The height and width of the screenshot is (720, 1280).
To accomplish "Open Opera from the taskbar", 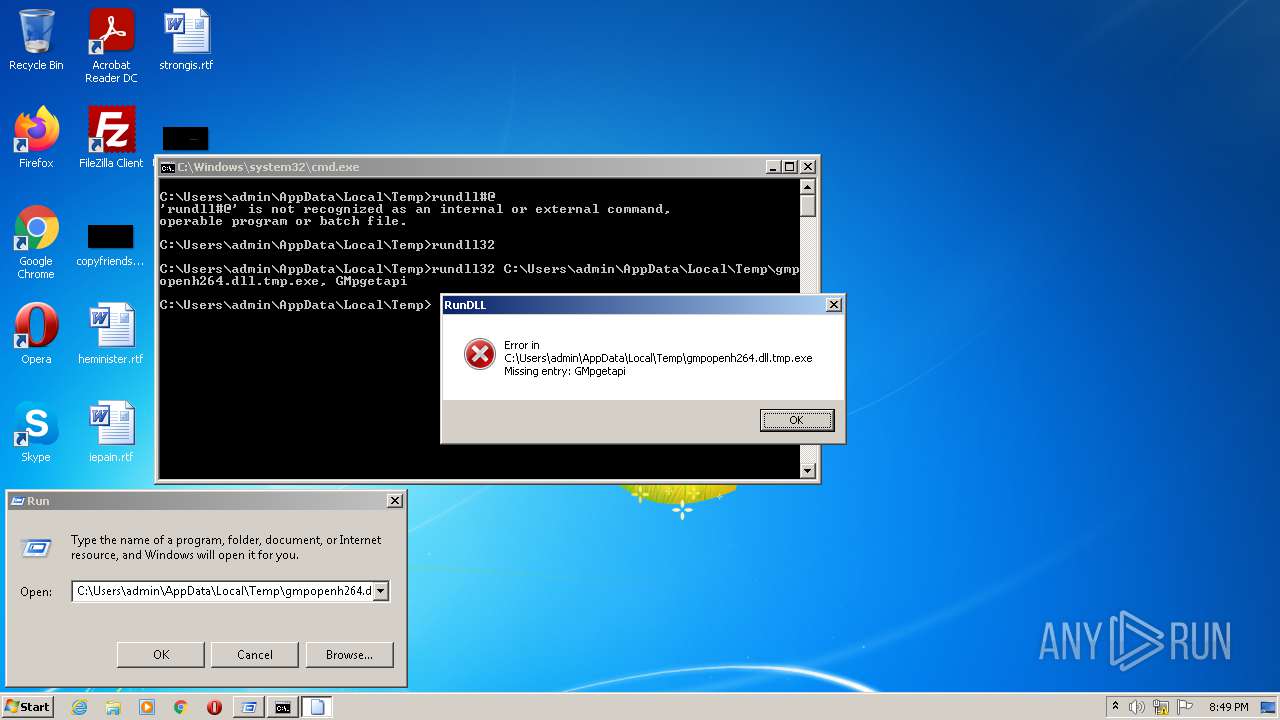I will coord(214,707).
